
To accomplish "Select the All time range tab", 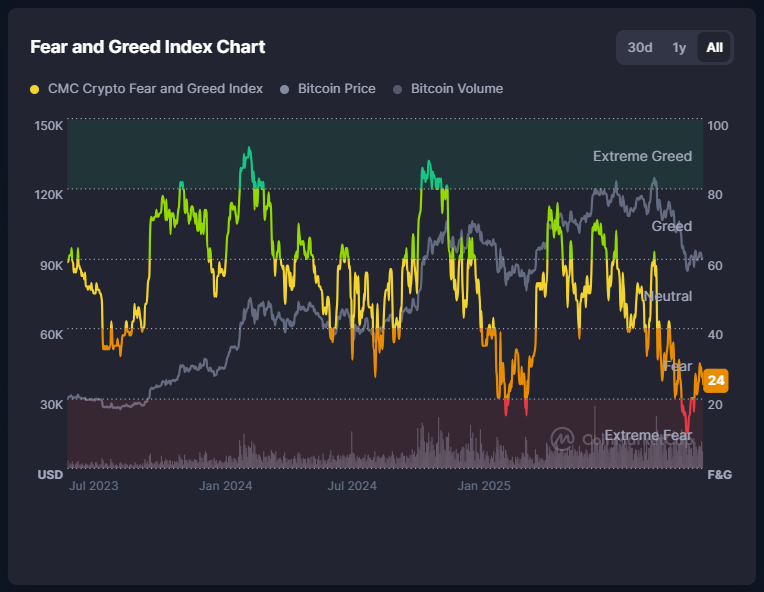I will [x=714, y=47].
